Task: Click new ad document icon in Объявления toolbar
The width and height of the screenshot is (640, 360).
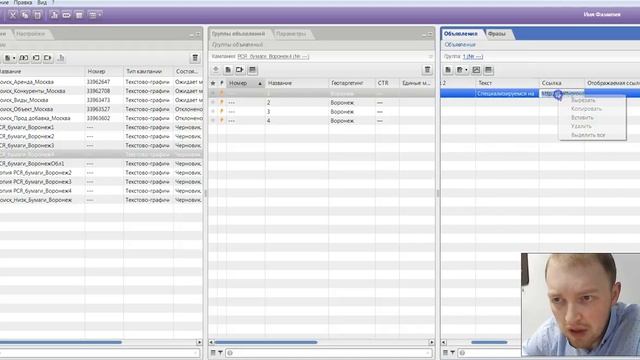Action: coord(448,70)
